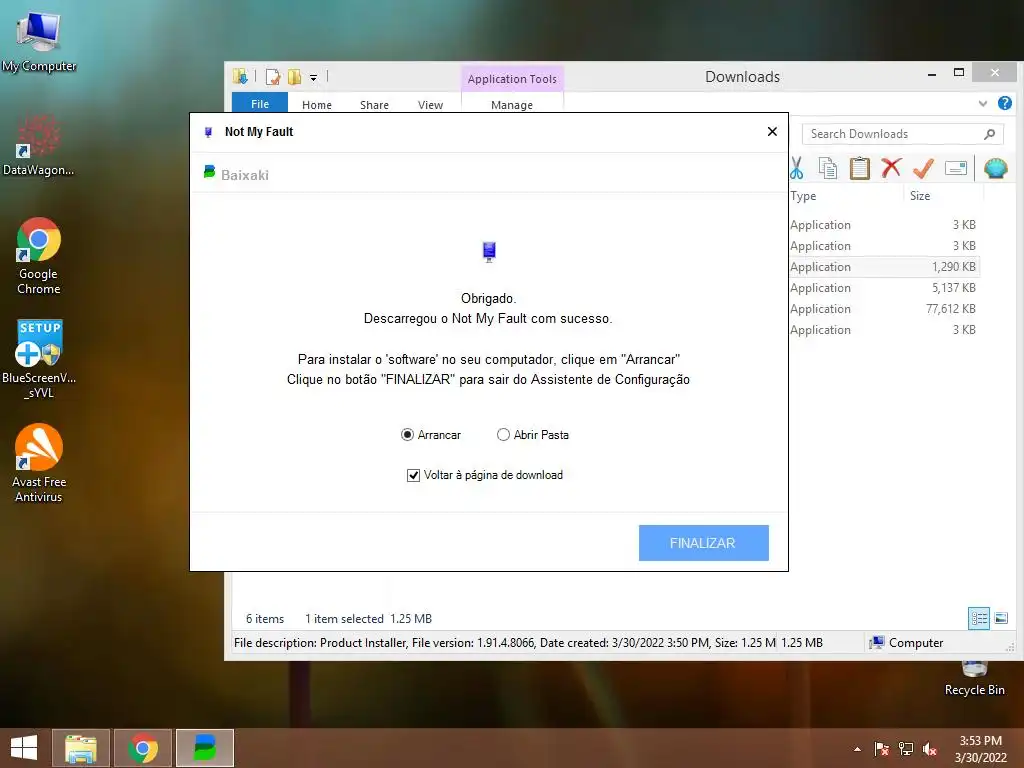The image size is (1024, 768).
Task: Open the Manage ribbon tab
Action: click(512, 104)
